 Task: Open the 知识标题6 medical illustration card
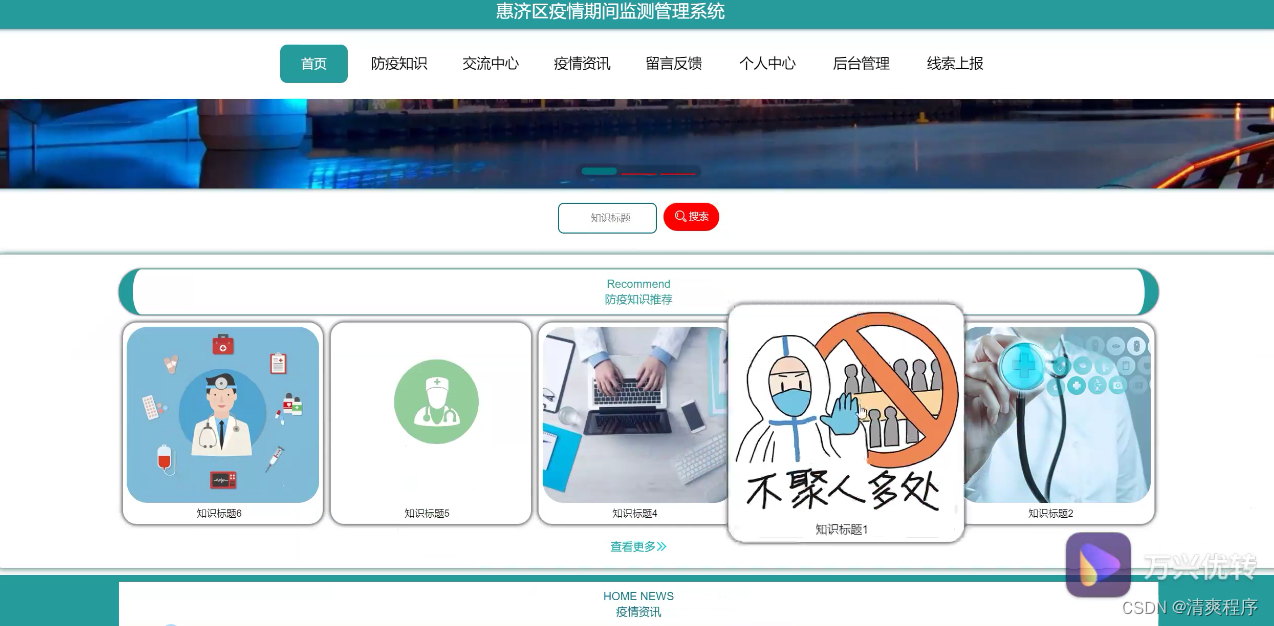click(222, 414)
